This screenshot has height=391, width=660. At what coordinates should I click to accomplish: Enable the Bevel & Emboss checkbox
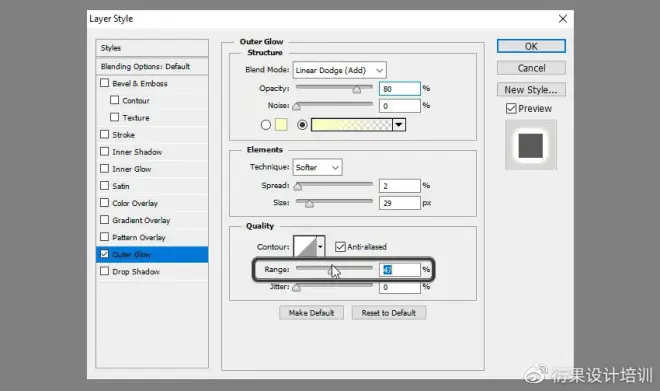pos(104,83)
